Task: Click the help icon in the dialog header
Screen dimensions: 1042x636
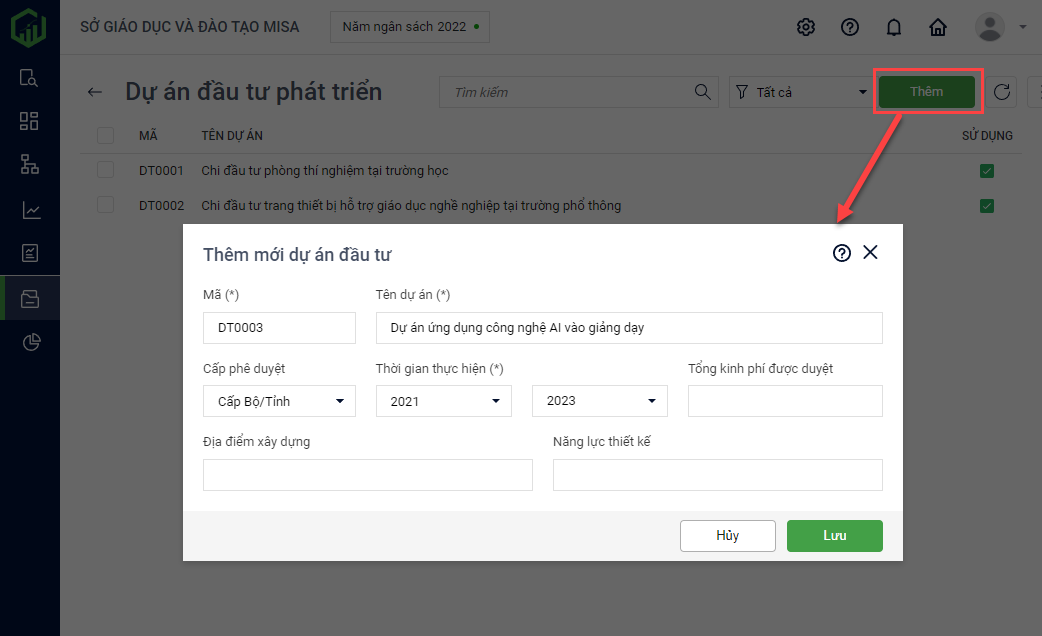Action: (x=842, y=253)
